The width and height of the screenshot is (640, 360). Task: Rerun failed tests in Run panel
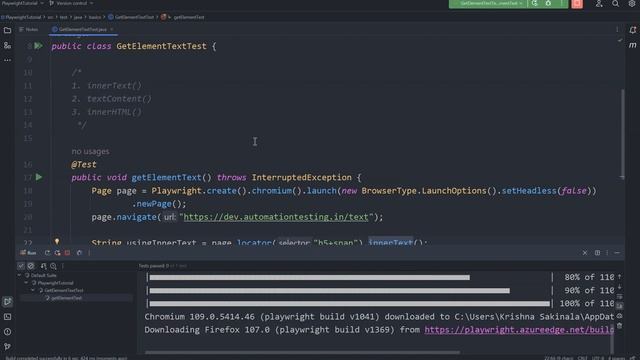click(57, 253)
